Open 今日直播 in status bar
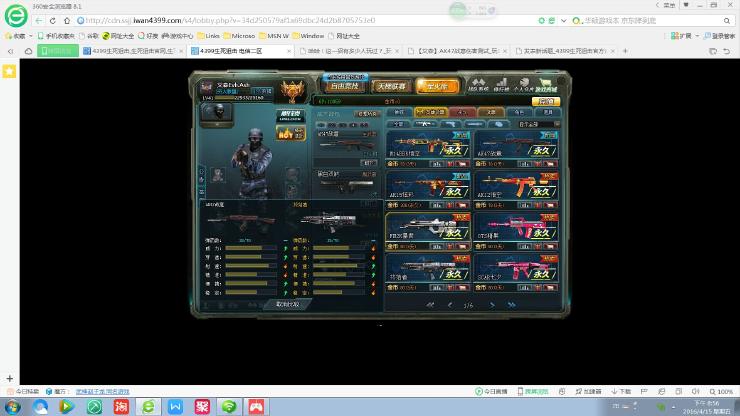 pos(491,391)
